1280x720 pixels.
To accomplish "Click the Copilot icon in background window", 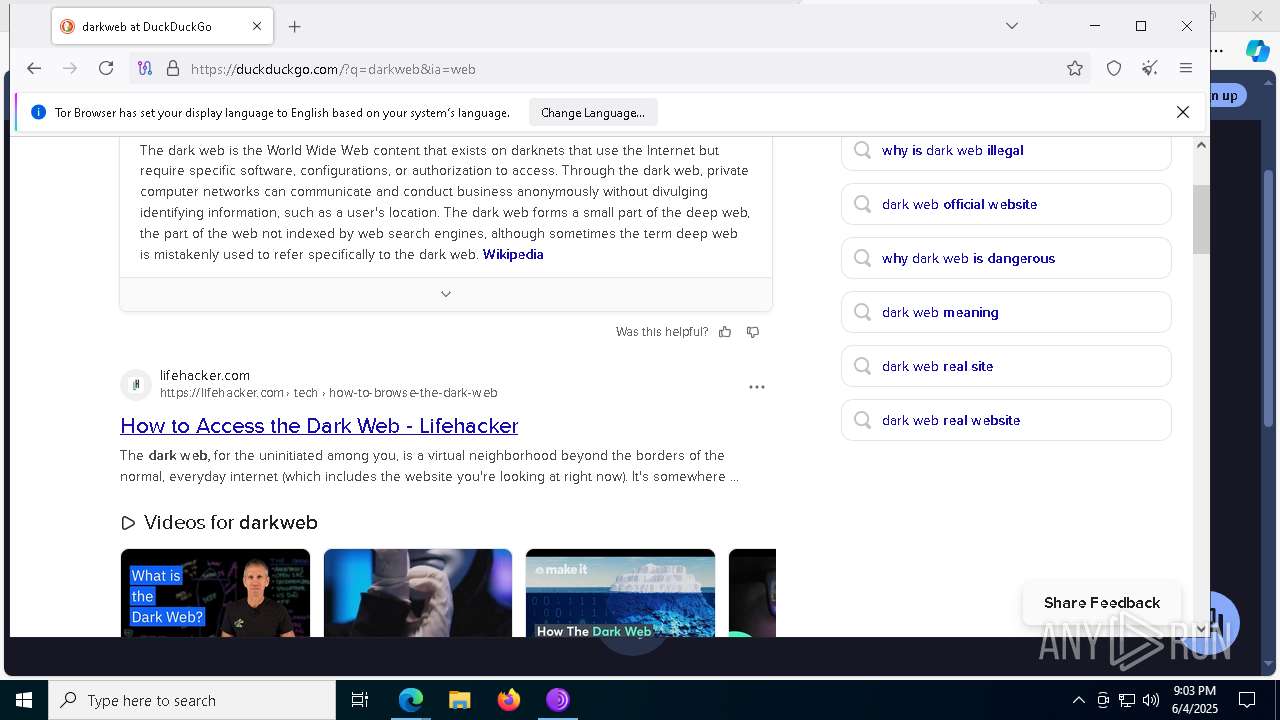I will tap(1257, 51).
